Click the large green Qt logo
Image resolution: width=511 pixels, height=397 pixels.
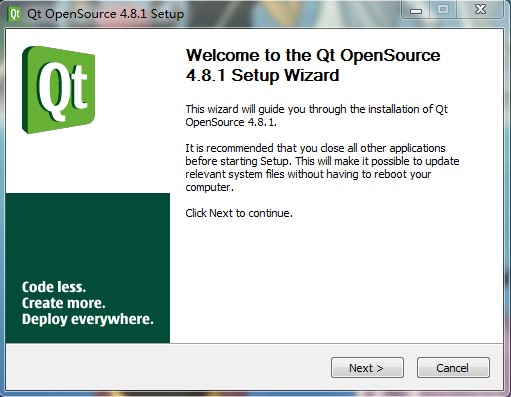(x=58, y=90)
